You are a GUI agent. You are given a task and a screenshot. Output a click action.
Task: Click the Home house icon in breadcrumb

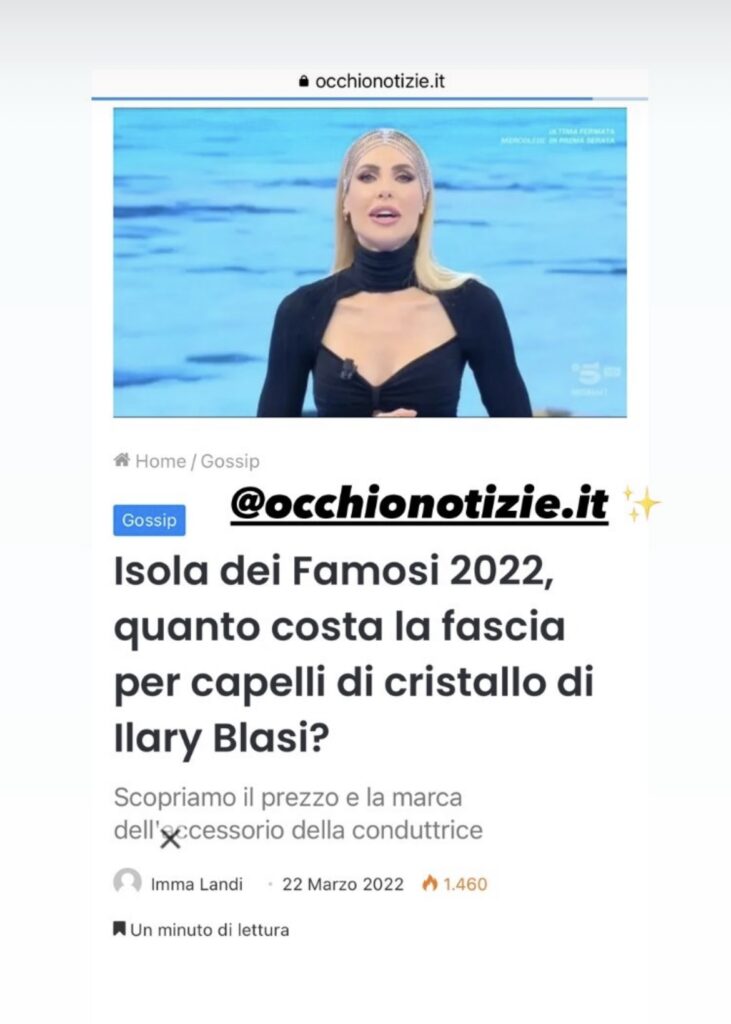(x=122, y=460)
